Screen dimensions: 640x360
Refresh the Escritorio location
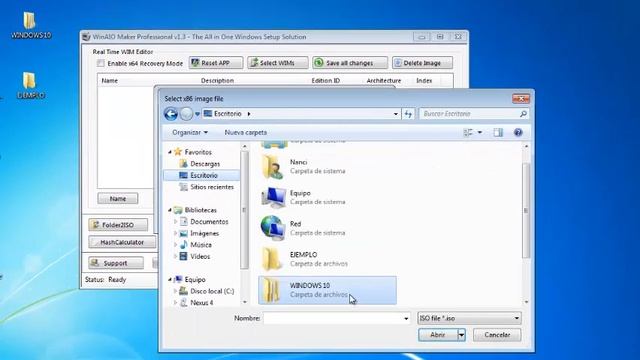pyautogui.click(x=408, y=114)
